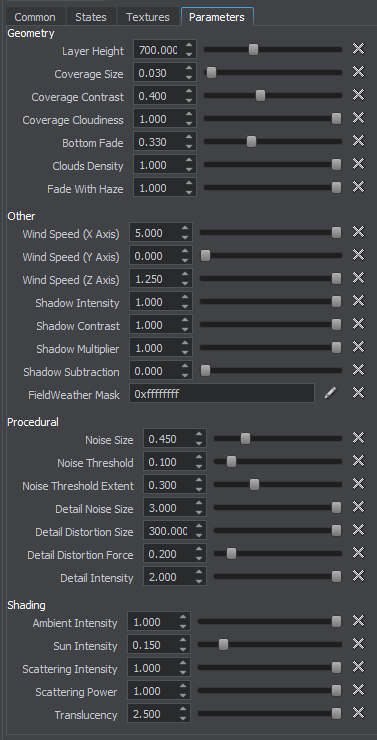Edit FieldWeather Mask with pencil icon

pos(330,393)
